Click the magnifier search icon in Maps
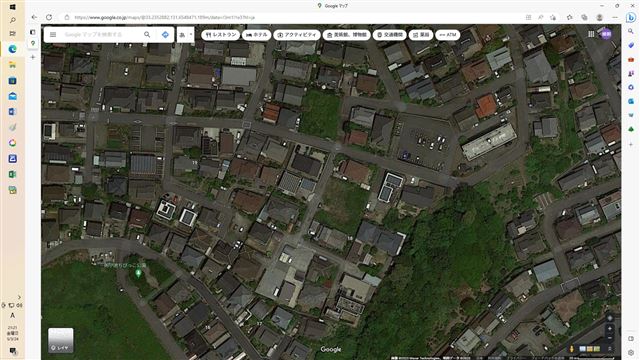This screenshot has width=640, height=360. (147, 35)
